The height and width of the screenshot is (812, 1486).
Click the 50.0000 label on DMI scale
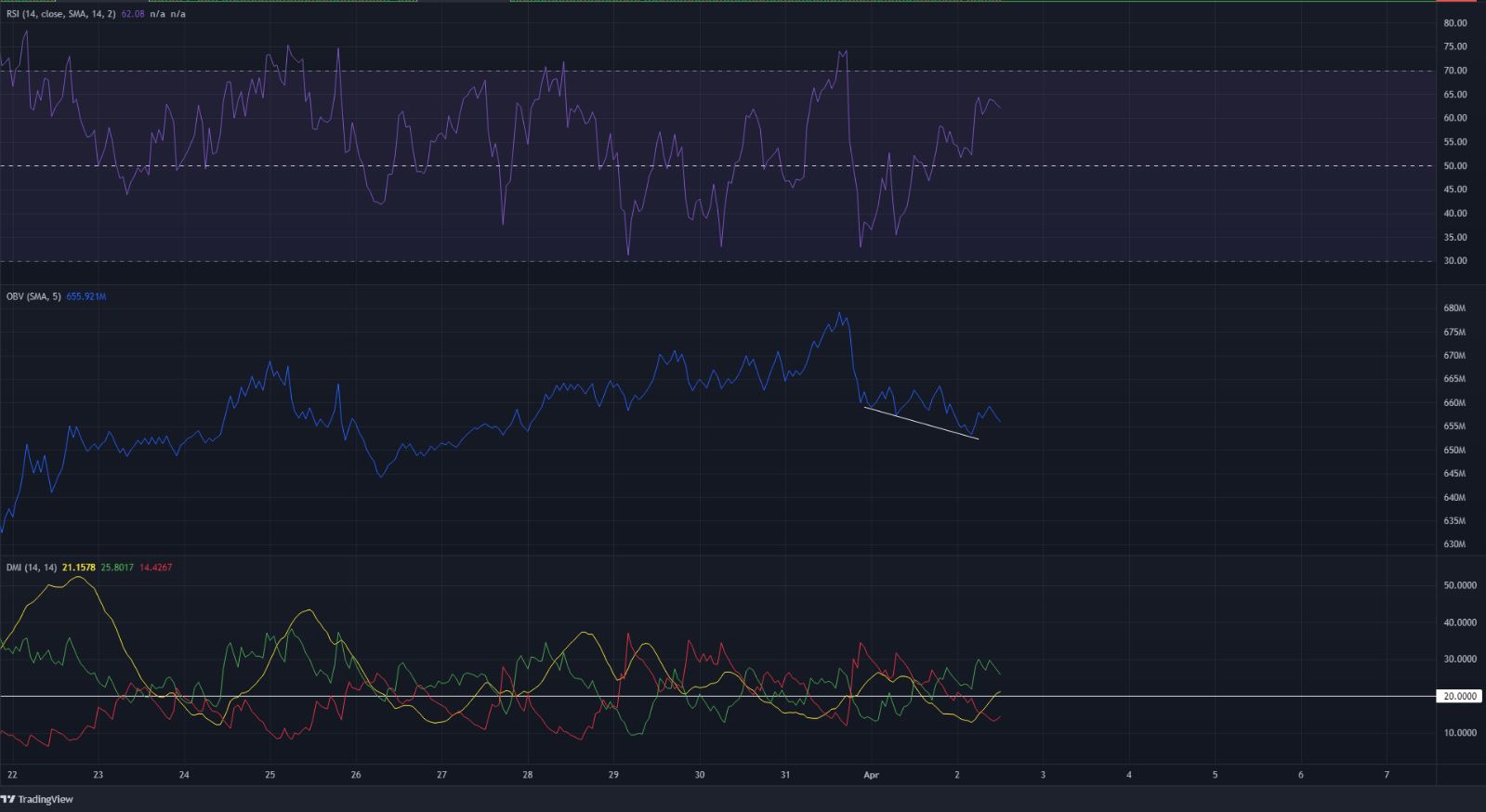pyautogui.click(x=1458, y=585)
